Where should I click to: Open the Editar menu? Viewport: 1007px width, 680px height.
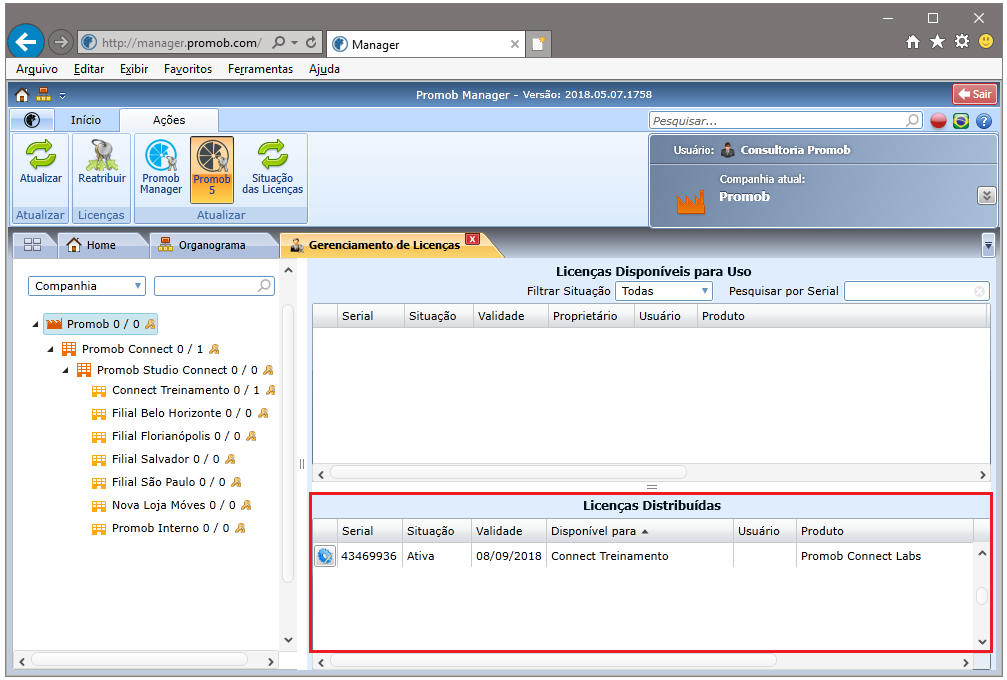[89, 69]
